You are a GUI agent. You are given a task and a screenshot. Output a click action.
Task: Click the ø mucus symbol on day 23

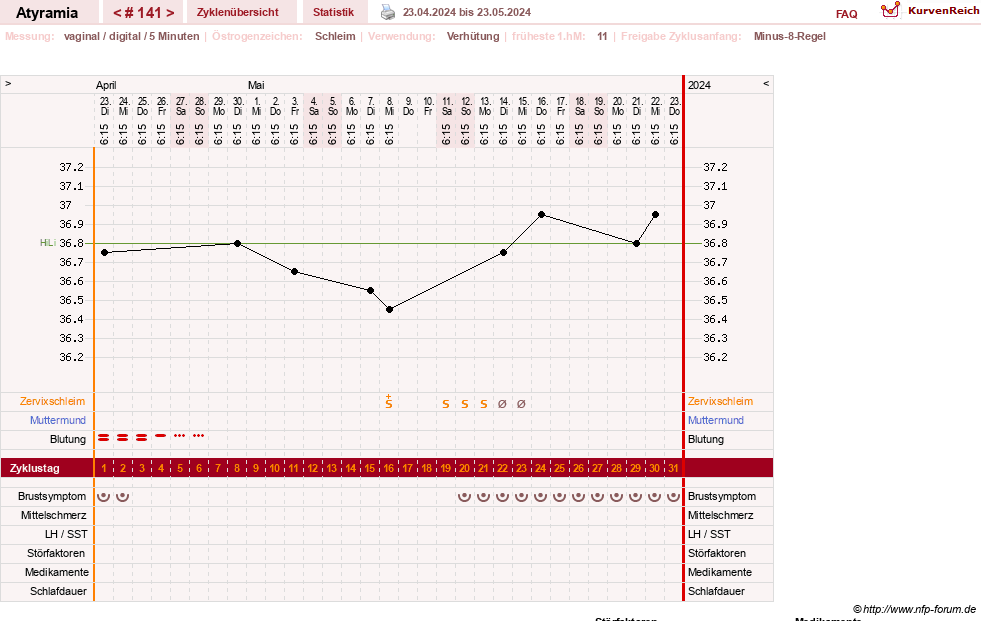[521, 404]
